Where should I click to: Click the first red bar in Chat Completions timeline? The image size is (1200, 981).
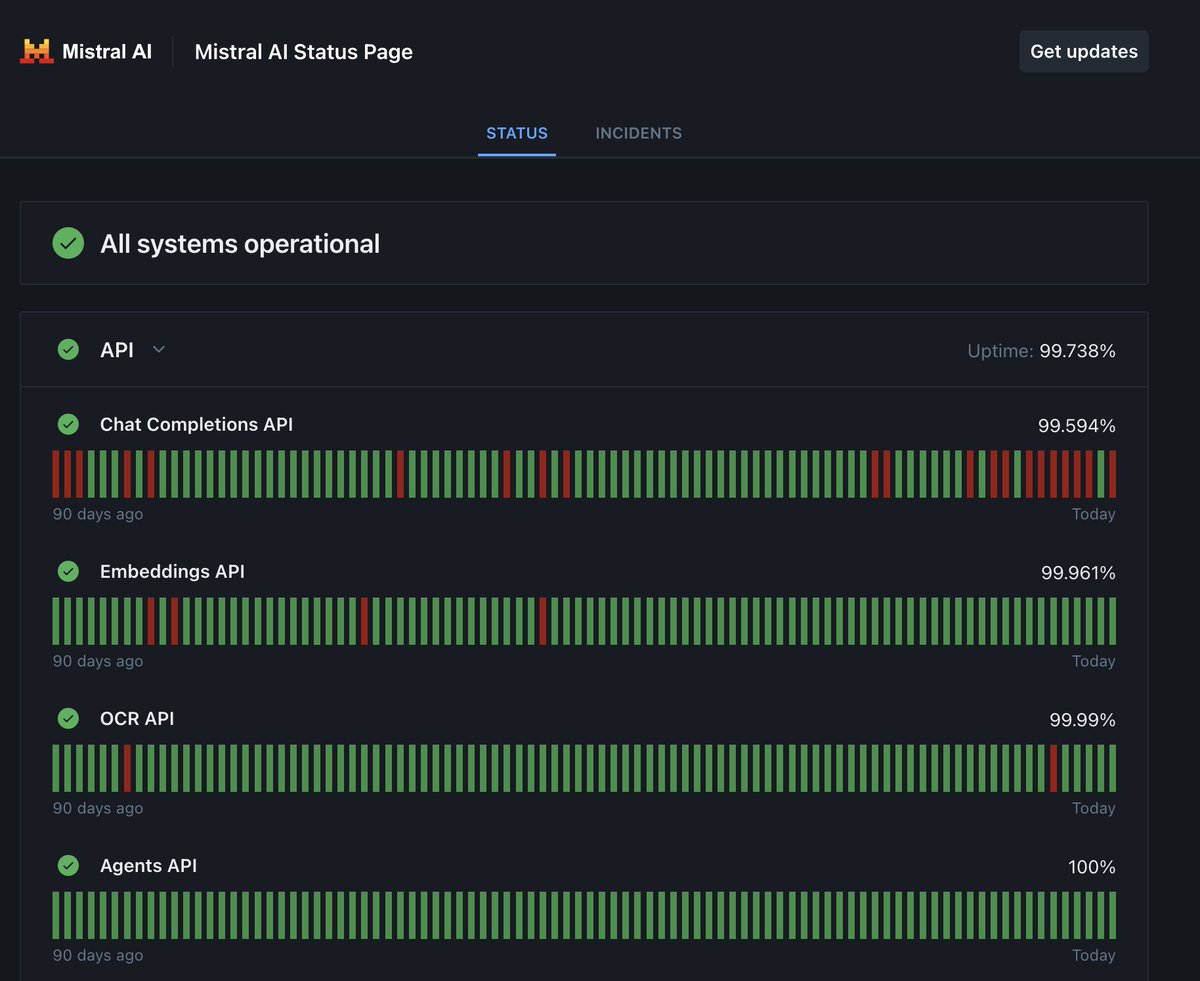tap(56, 474)
